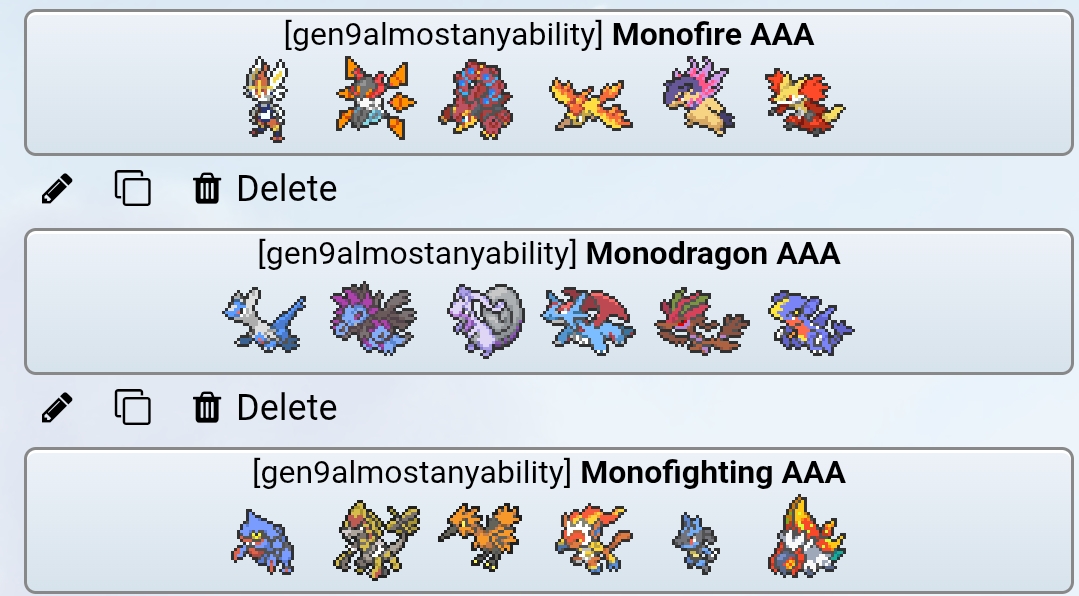Click the Goodra sprite in Monodragon team
The image size is (1079, 596).
[486, 320]
